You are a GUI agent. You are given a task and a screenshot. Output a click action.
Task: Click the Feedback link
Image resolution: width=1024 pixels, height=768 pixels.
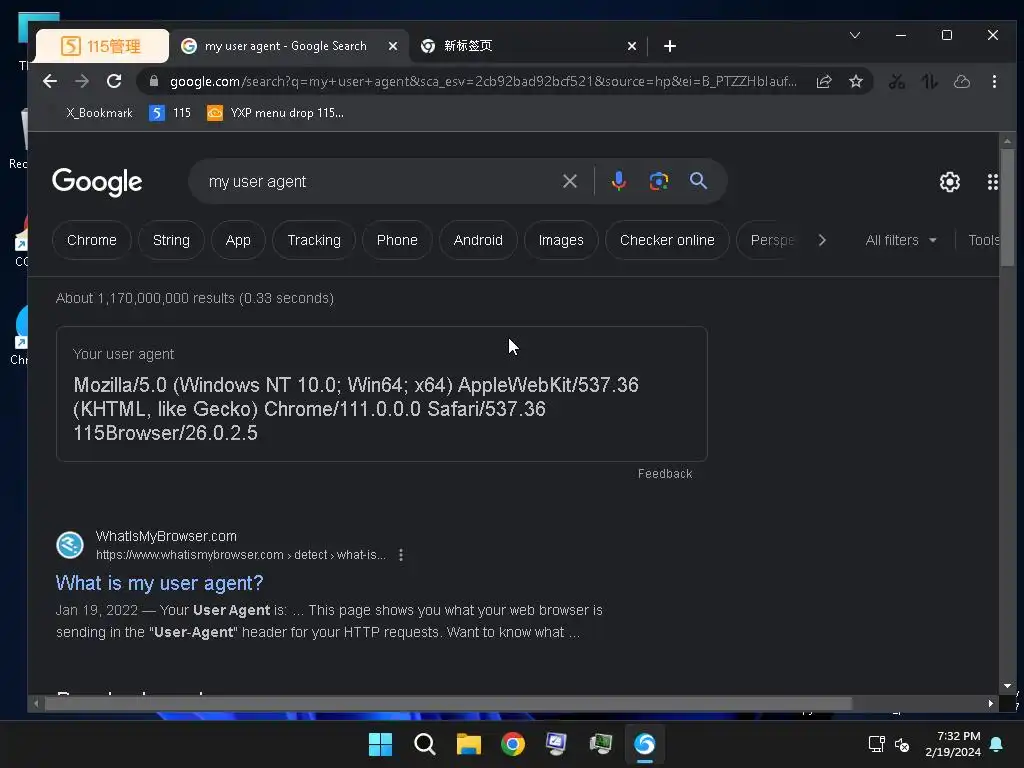(x=665, y=473)
